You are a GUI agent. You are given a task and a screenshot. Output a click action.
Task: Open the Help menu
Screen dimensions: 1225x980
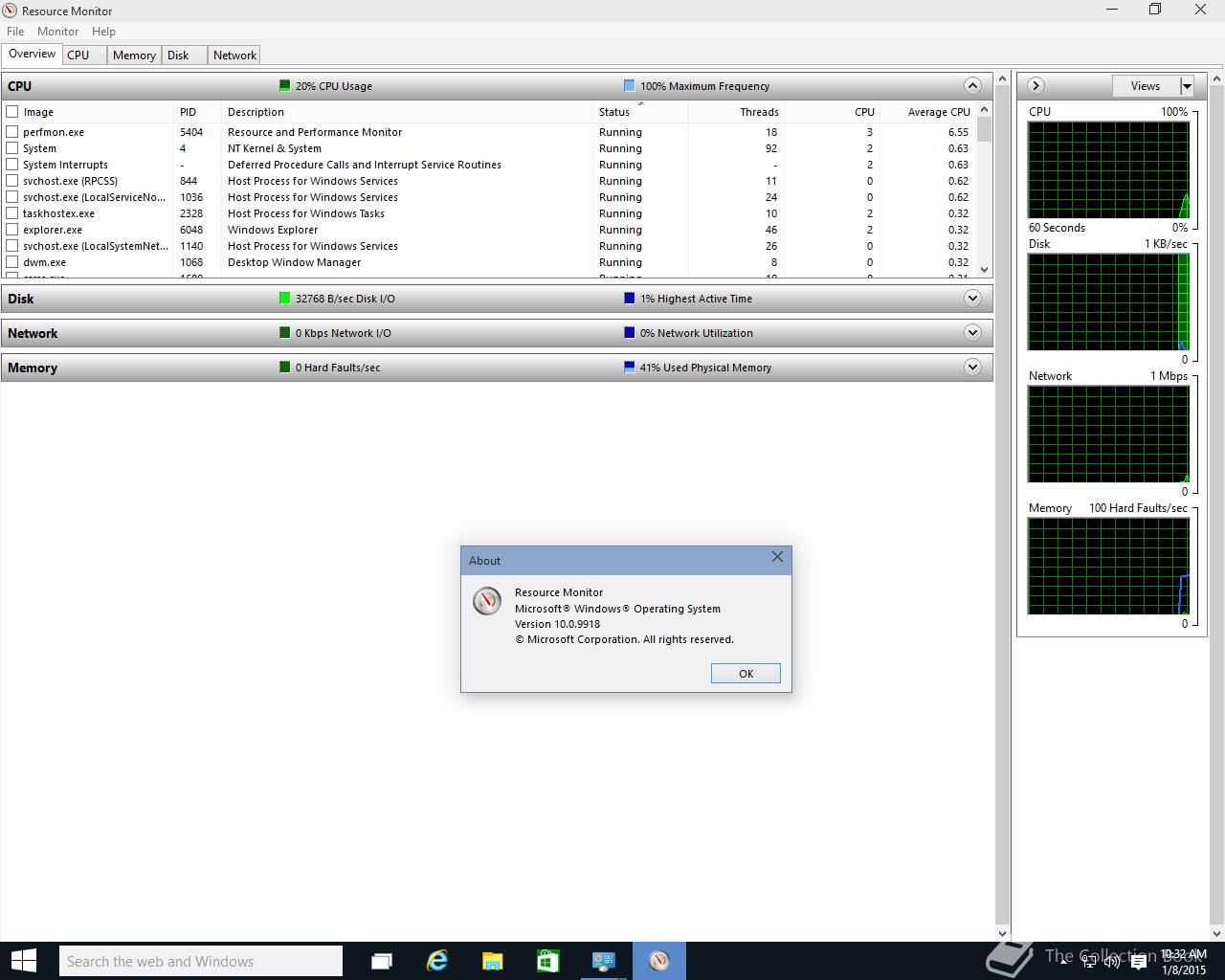point(103,32)
